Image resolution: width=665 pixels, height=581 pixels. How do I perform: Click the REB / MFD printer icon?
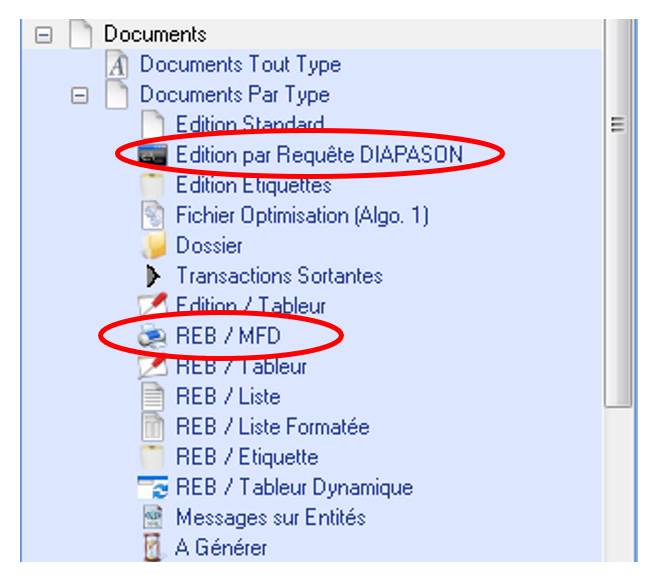[x=152, y=337]
